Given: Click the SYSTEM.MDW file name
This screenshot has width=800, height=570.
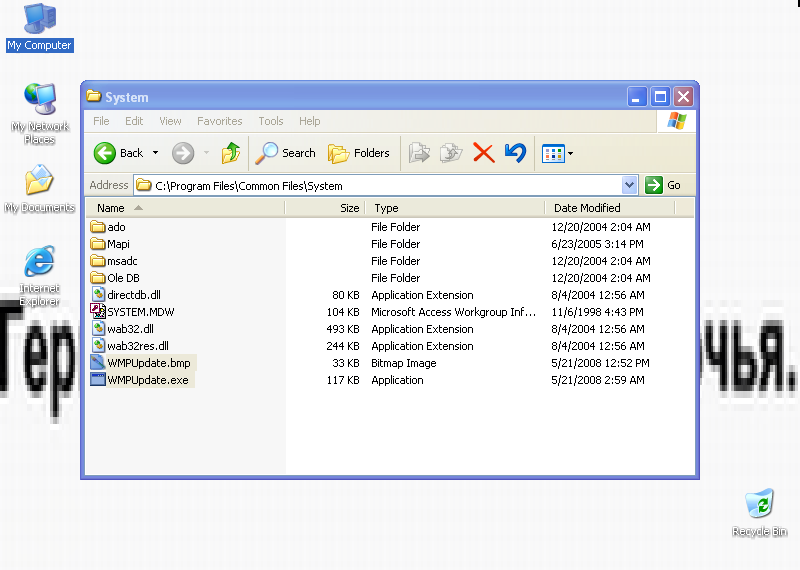Looking at the screenshot, I should coord(141,312).
